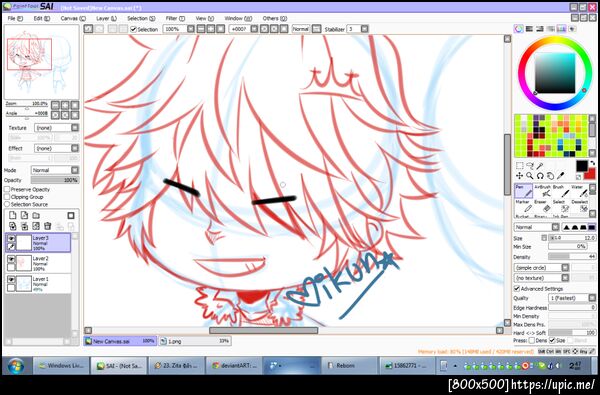The image size is (600, 395).
Task: Switch to the 1.png canvas tab
Action: (x=195, y=341)
